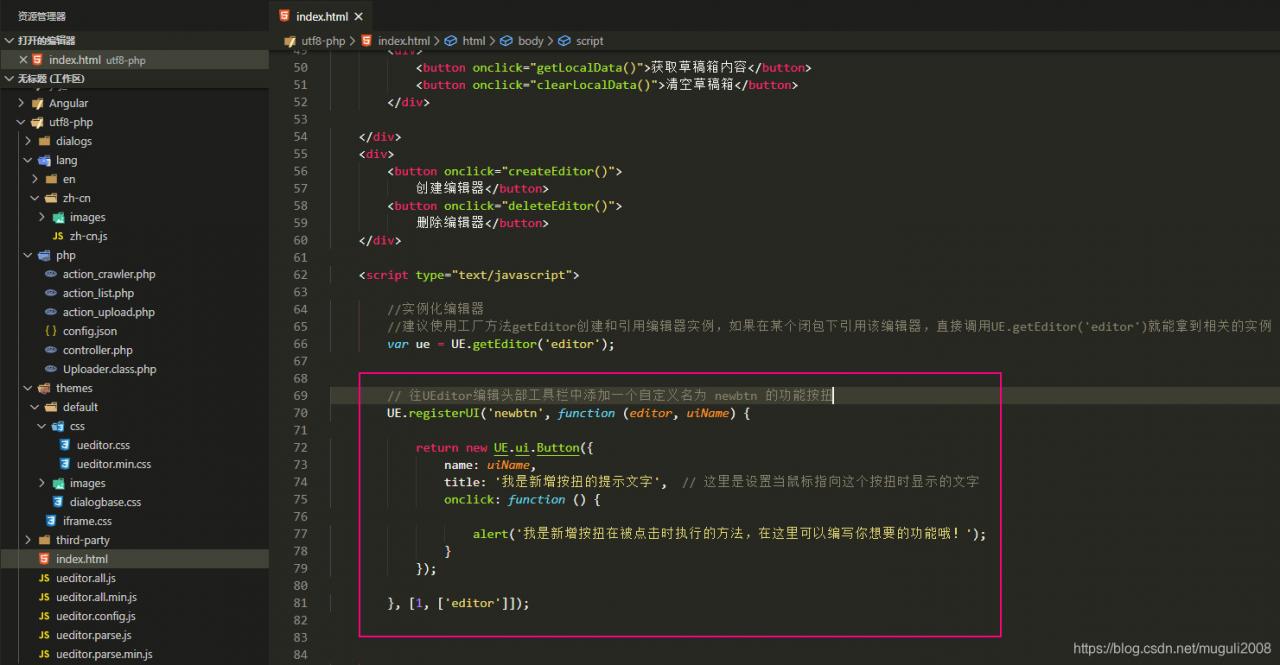Click the clearLocalData() button code line
1280x665 pixels.
click(606, 85)
